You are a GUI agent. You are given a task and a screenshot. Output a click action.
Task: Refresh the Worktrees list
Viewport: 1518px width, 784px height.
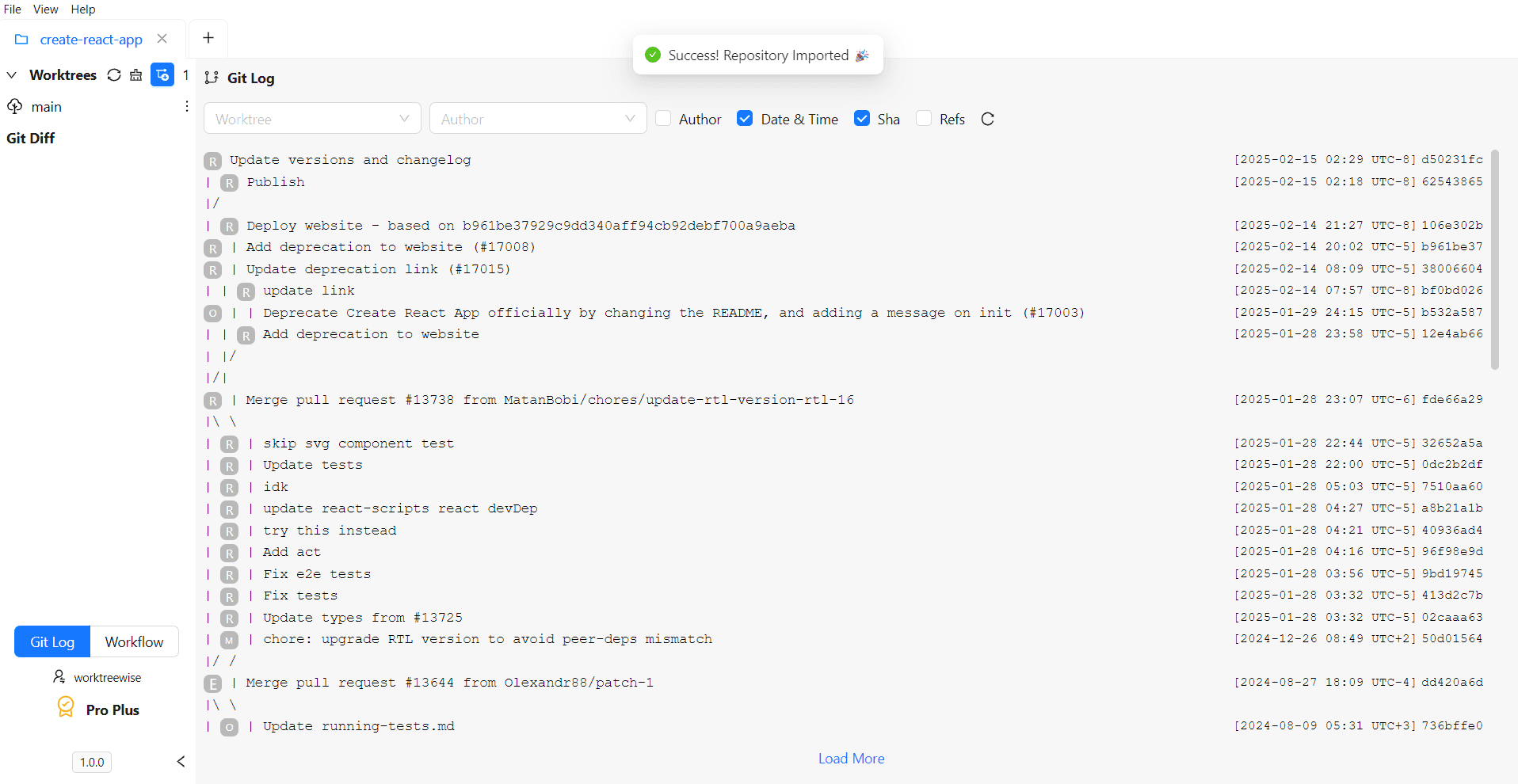(x=114, y=74)
